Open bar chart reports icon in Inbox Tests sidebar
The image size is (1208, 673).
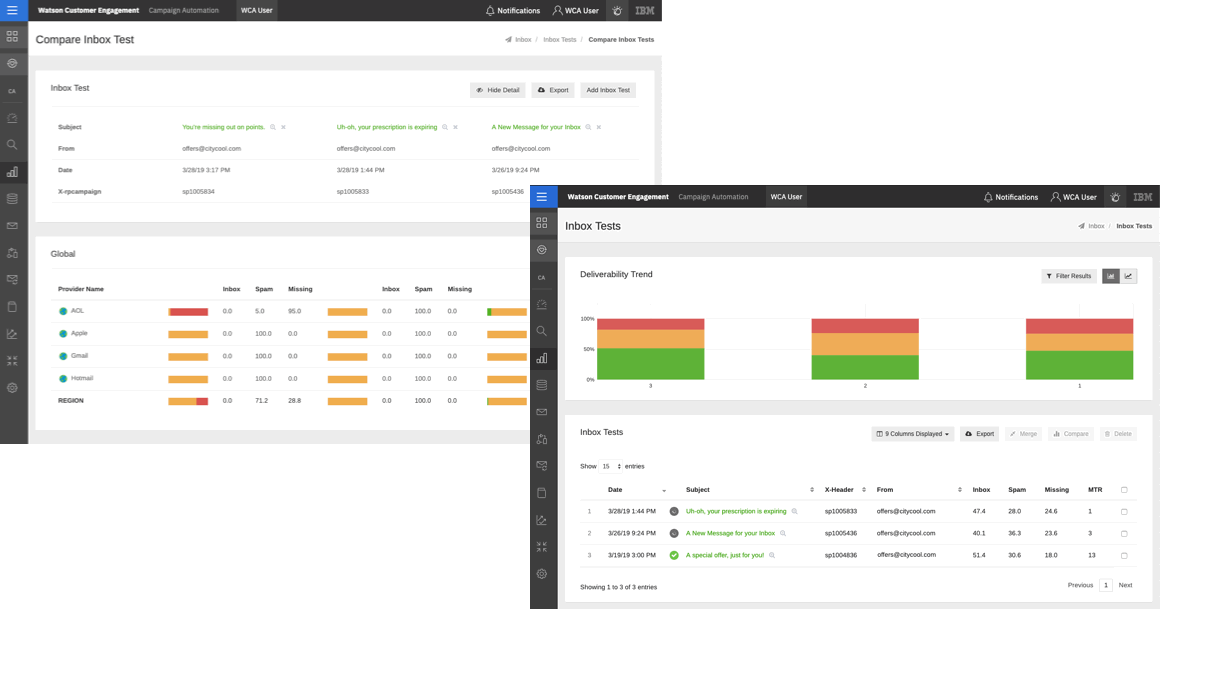[542, 358]
